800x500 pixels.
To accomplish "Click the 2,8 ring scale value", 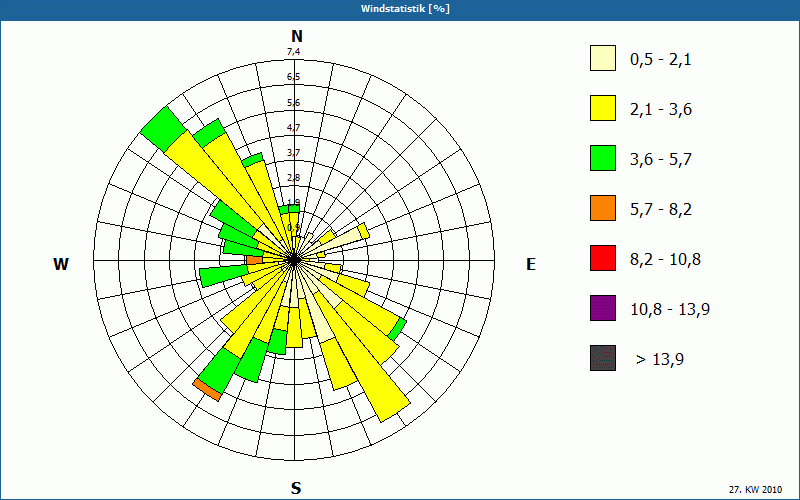I will [293, 177].
